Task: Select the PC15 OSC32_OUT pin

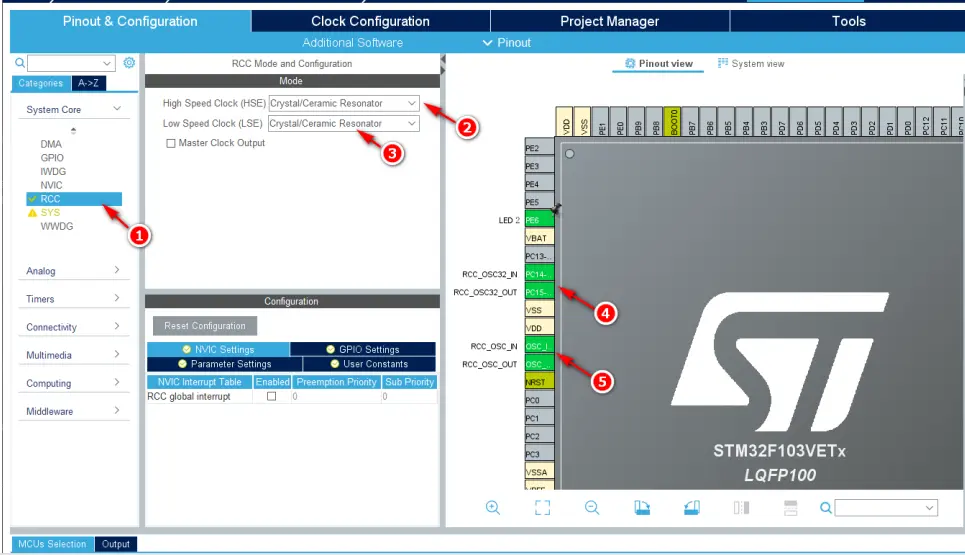Action: 539,292
